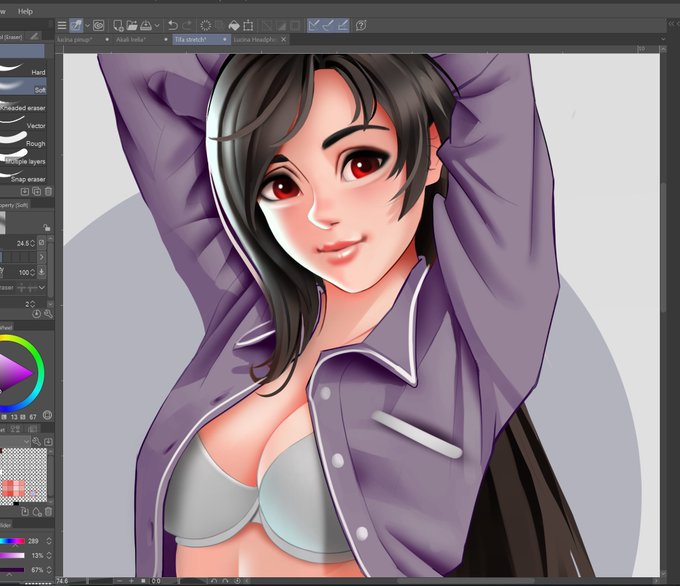Open the Clip Studio Assets spiral icon

point(98,26)
